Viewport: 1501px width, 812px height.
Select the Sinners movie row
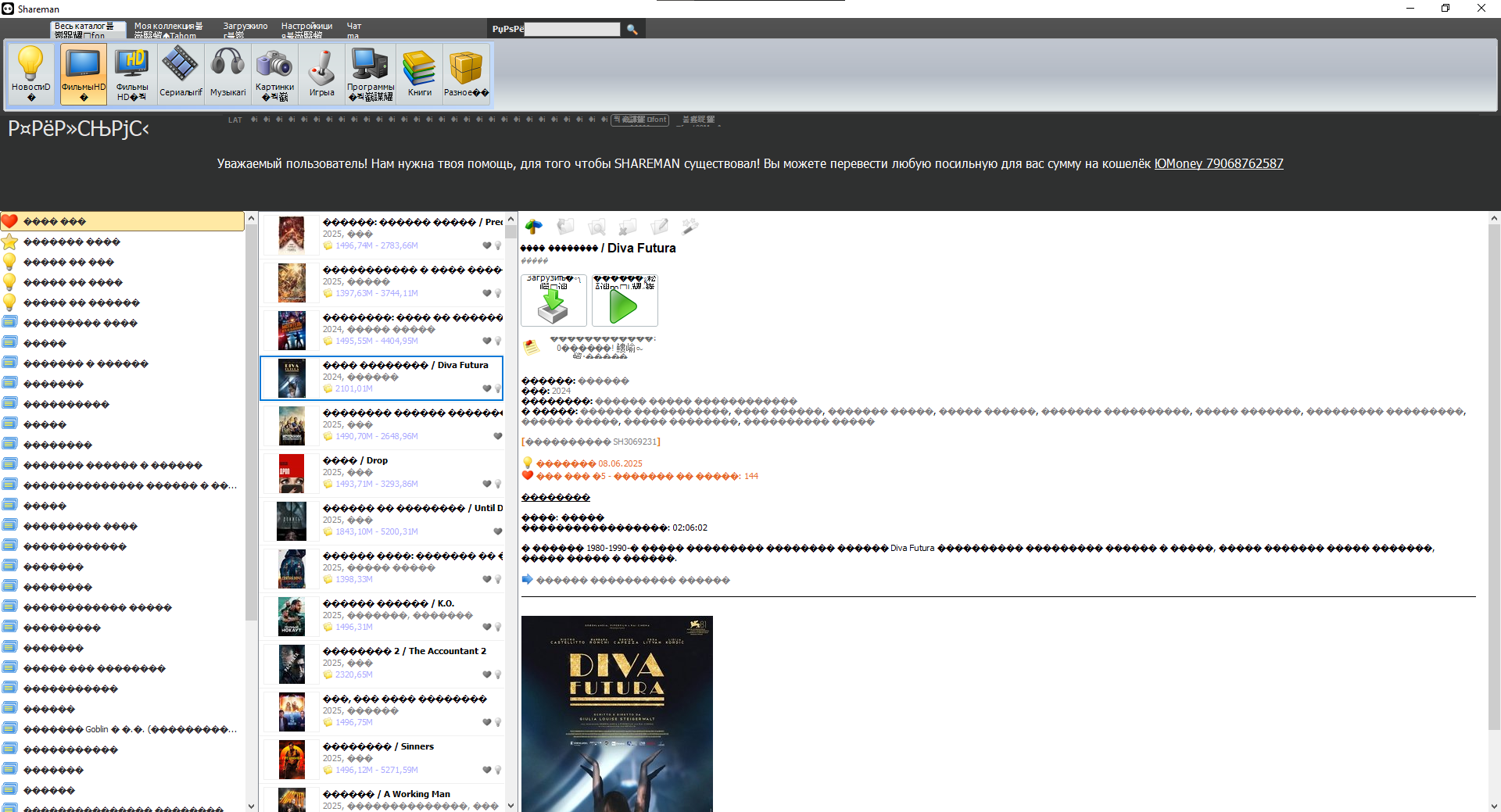[382, 759]
